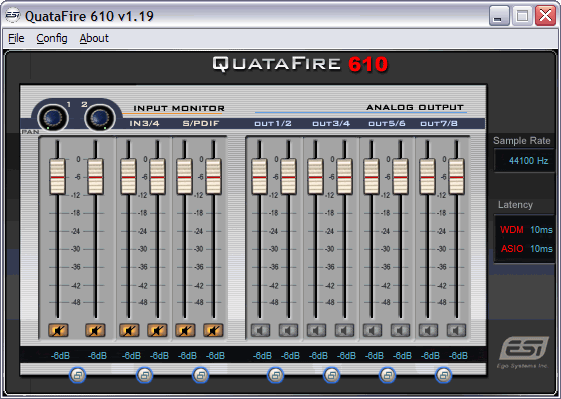The height and width of the screenshot is (399, 561).
Task: Unmute IN3/4 right monitor channel
Action: point(157,330)
